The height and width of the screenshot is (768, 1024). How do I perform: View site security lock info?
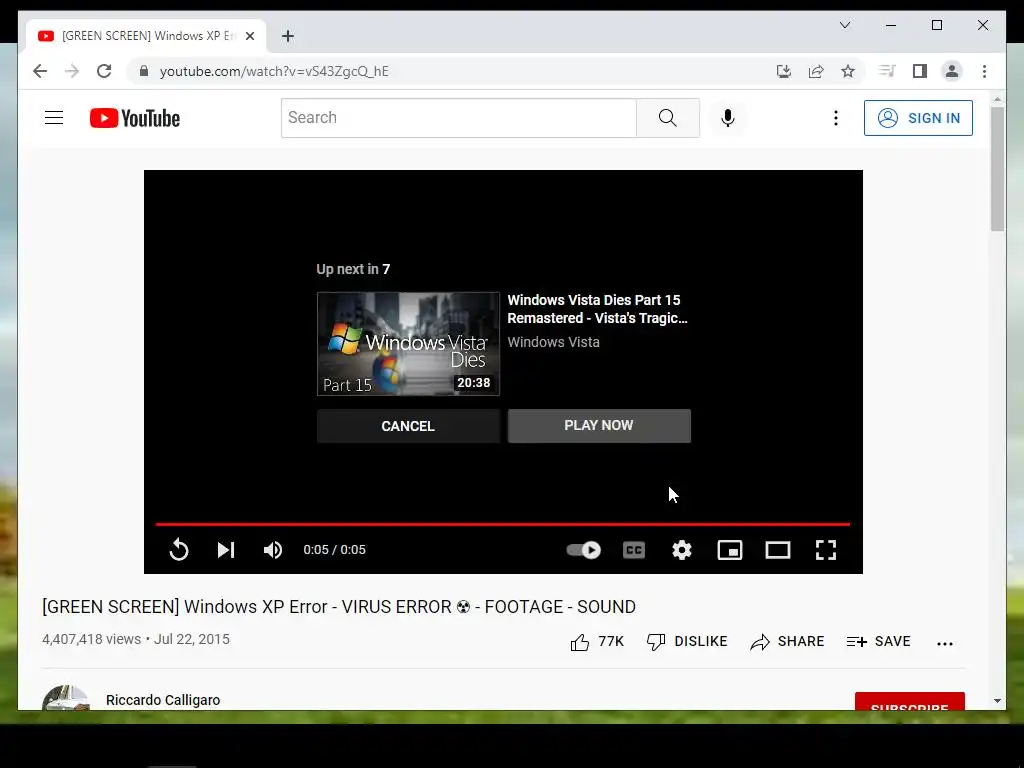pos(144,71)
